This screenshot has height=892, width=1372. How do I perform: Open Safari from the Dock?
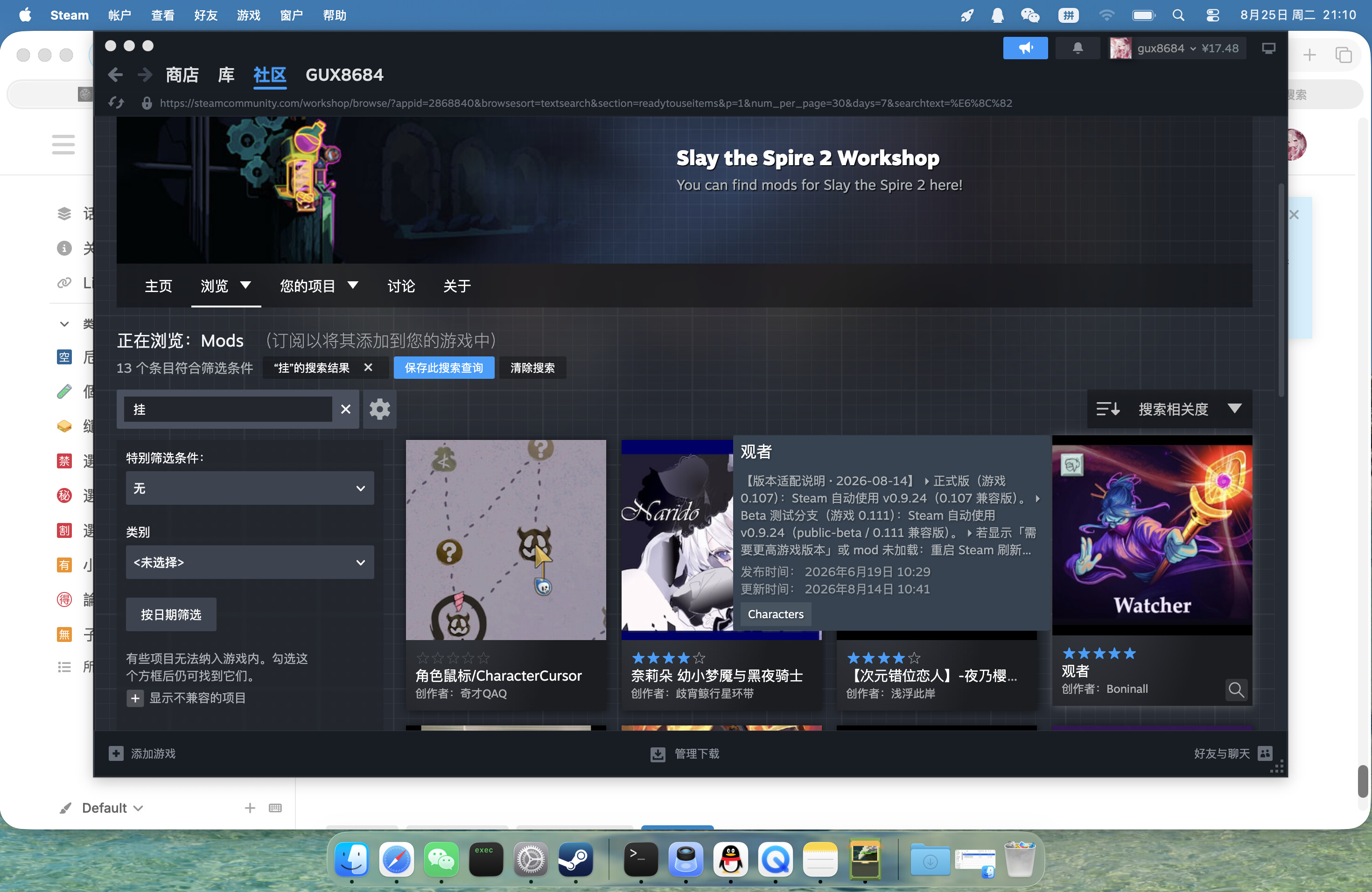(396, 860)
